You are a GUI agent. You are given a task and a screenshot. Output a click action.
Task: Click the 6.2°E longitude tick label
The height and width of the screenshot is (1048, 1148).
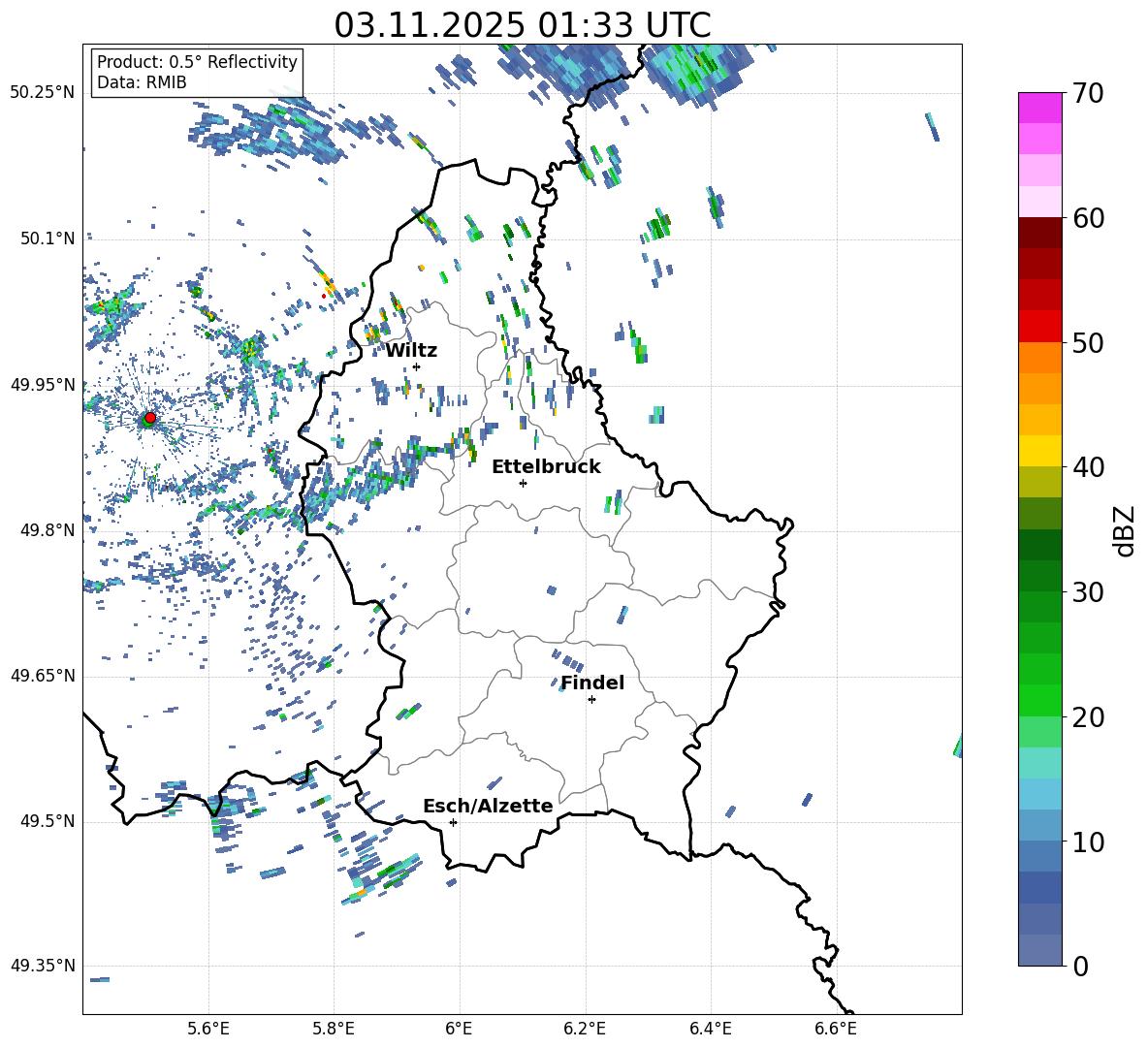tap(586, 1027)
